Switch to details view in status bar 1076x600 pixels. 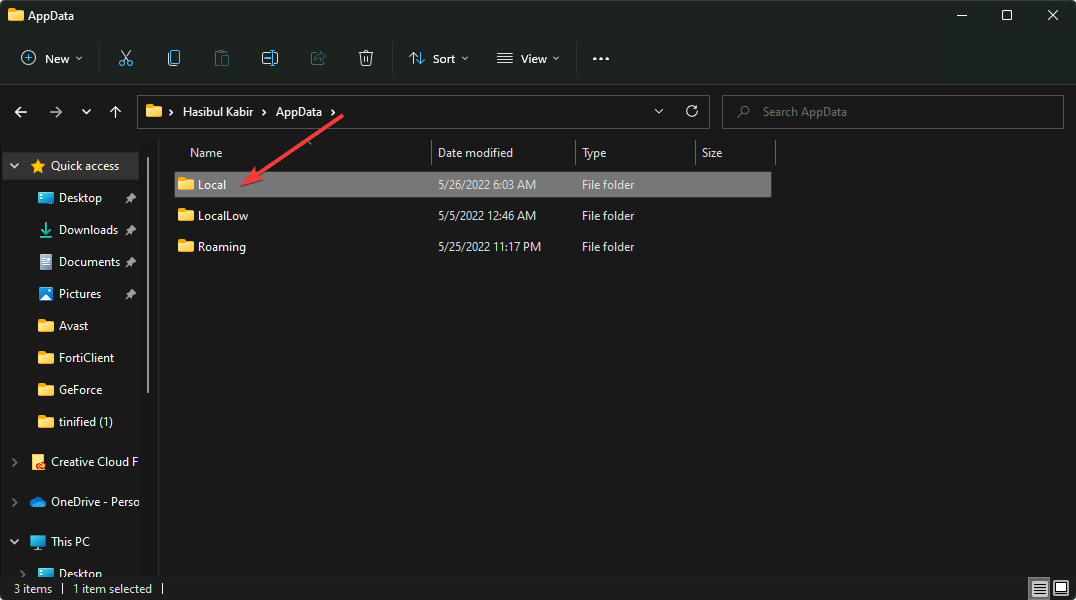pos(1040,589)
